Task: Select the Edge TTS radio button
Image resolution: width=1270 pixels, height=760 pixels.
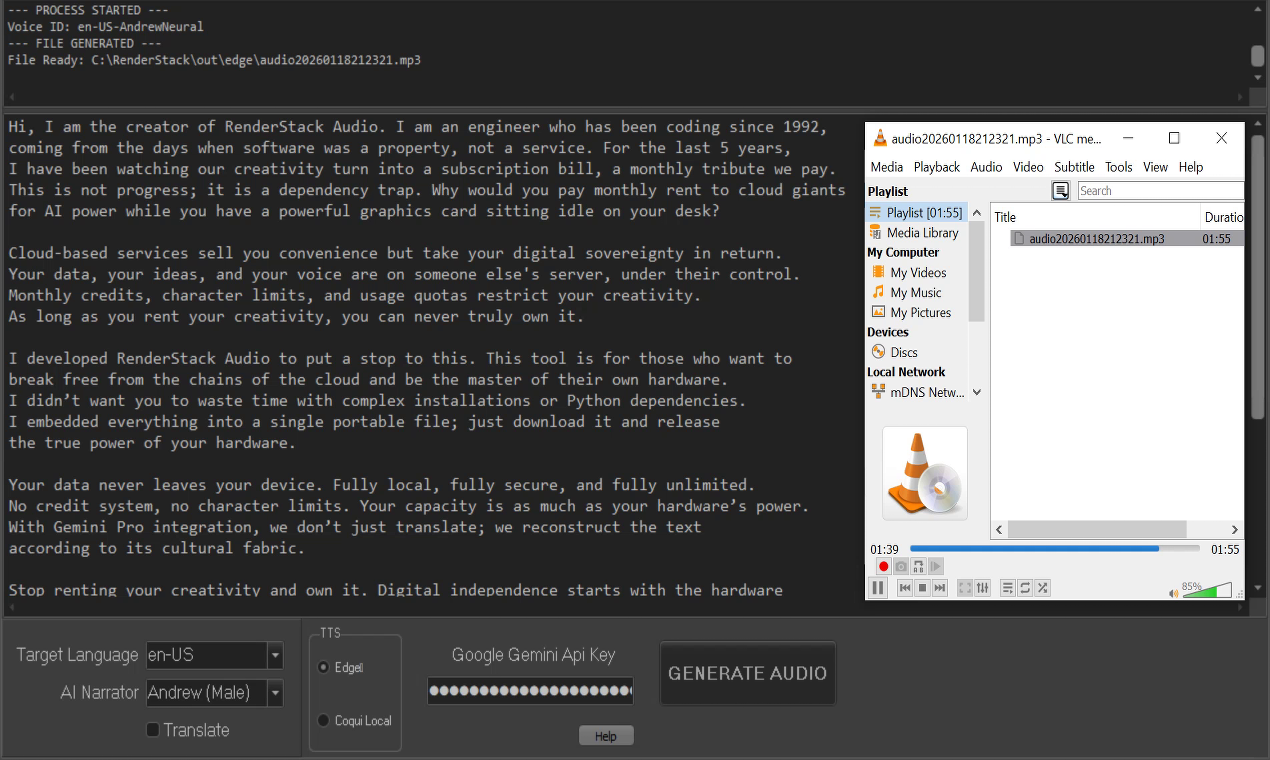Action: coord(323,667)
